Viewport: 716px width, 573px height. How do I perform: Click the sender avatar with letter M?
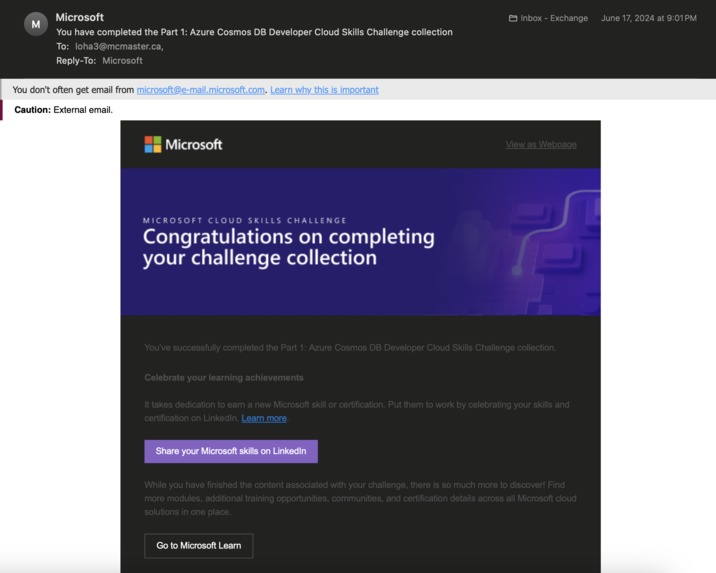36,24
